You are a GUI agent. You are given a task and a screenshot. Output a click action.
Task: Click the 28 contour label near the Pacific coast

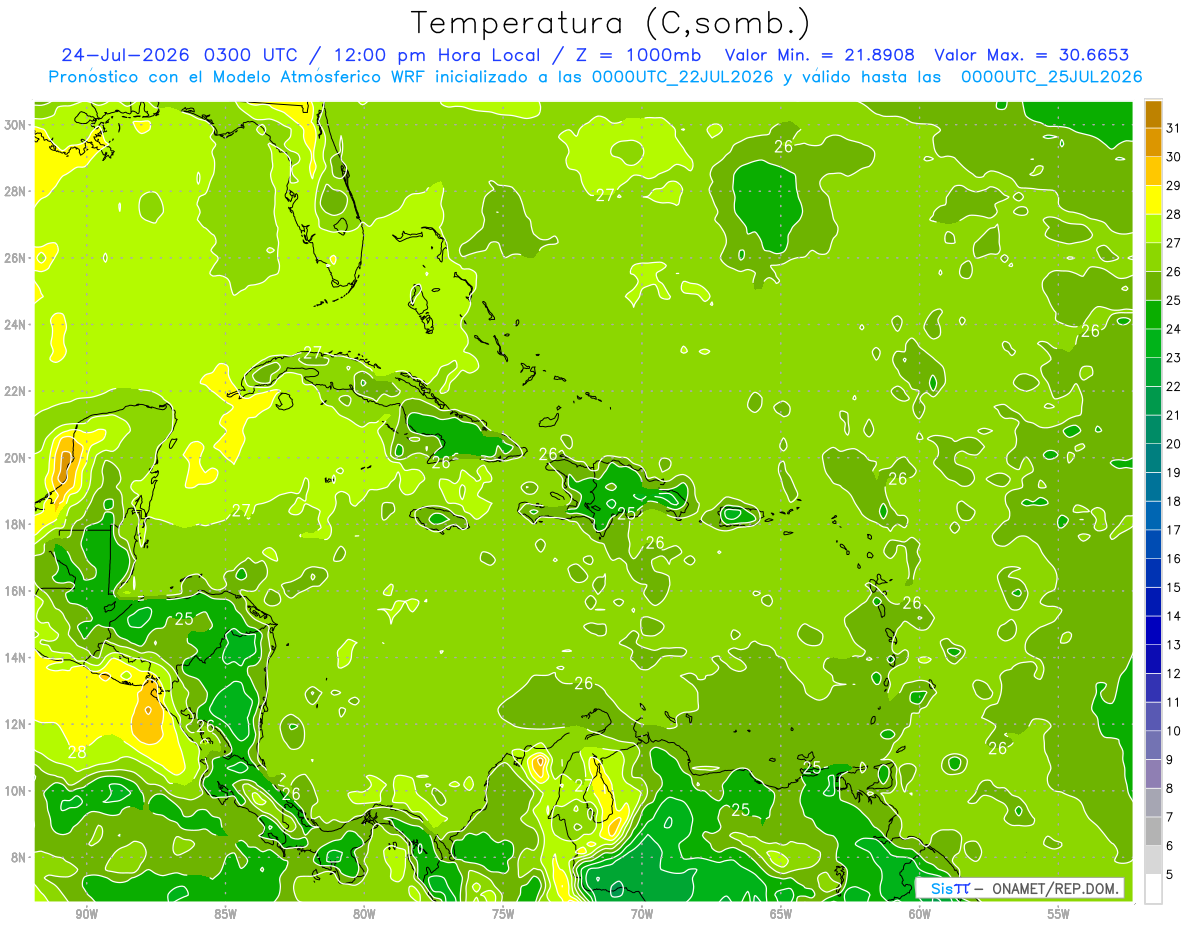point(77,751)
